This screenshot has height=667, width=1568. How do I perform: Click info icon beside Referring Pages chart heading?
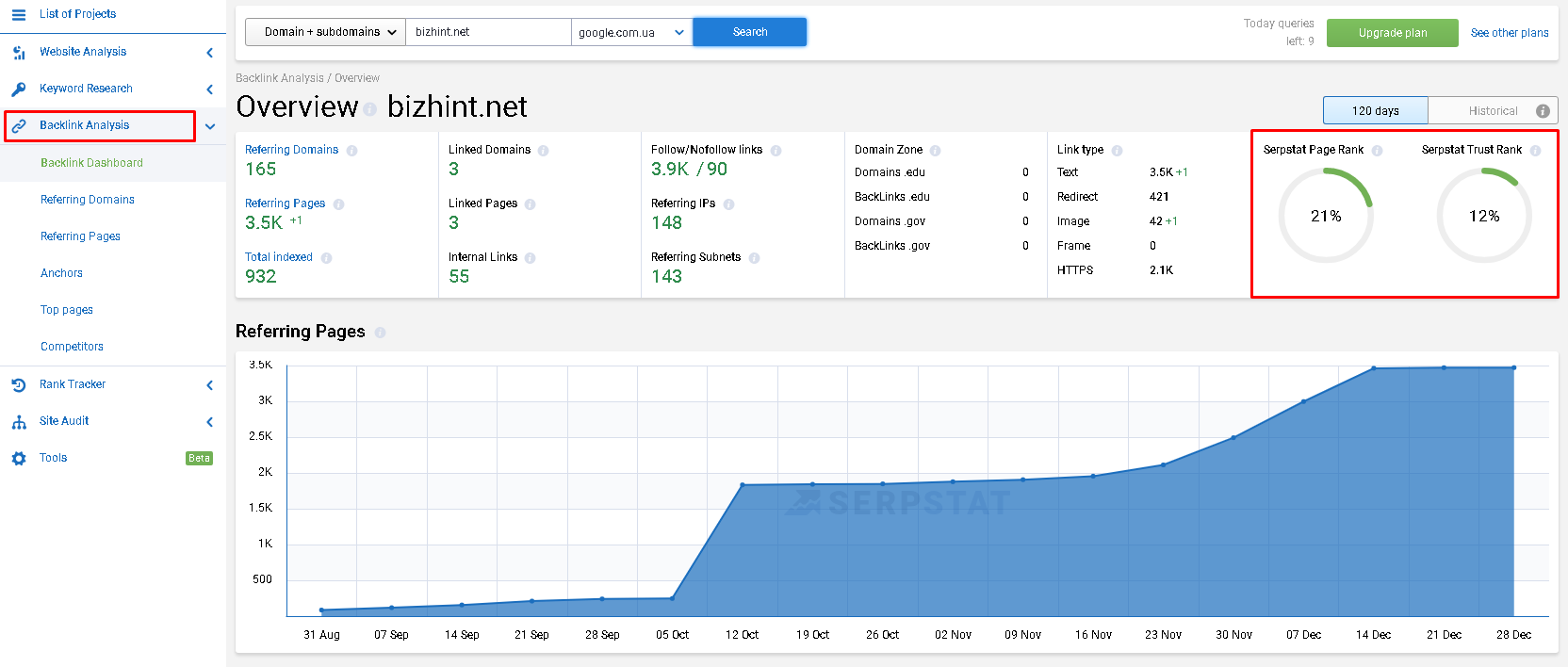coord(380,333)
